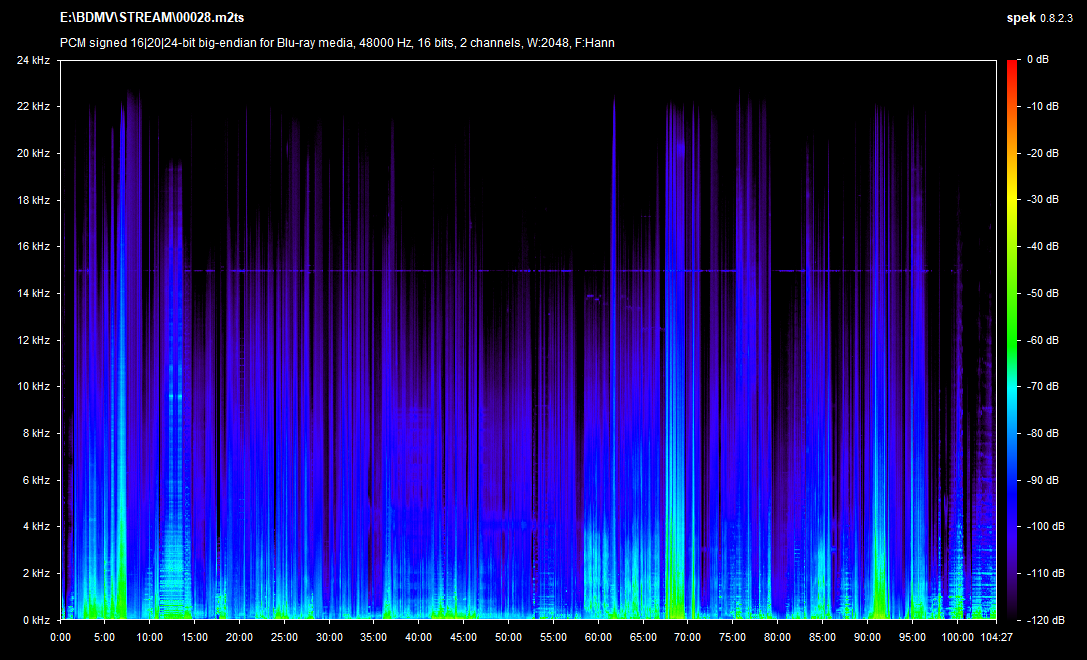Click the file path title 00028.m2ts
The height and width of the screenshot is (660, 1087).
click(152, 18)
